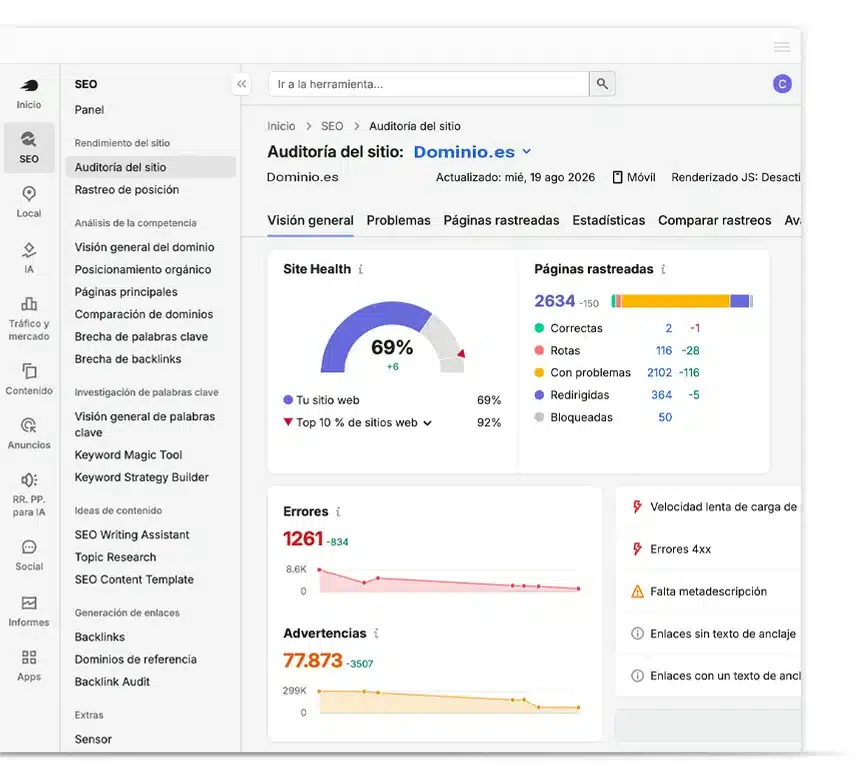
Task: Click the Móvil device icon
Action: point(617,177)
